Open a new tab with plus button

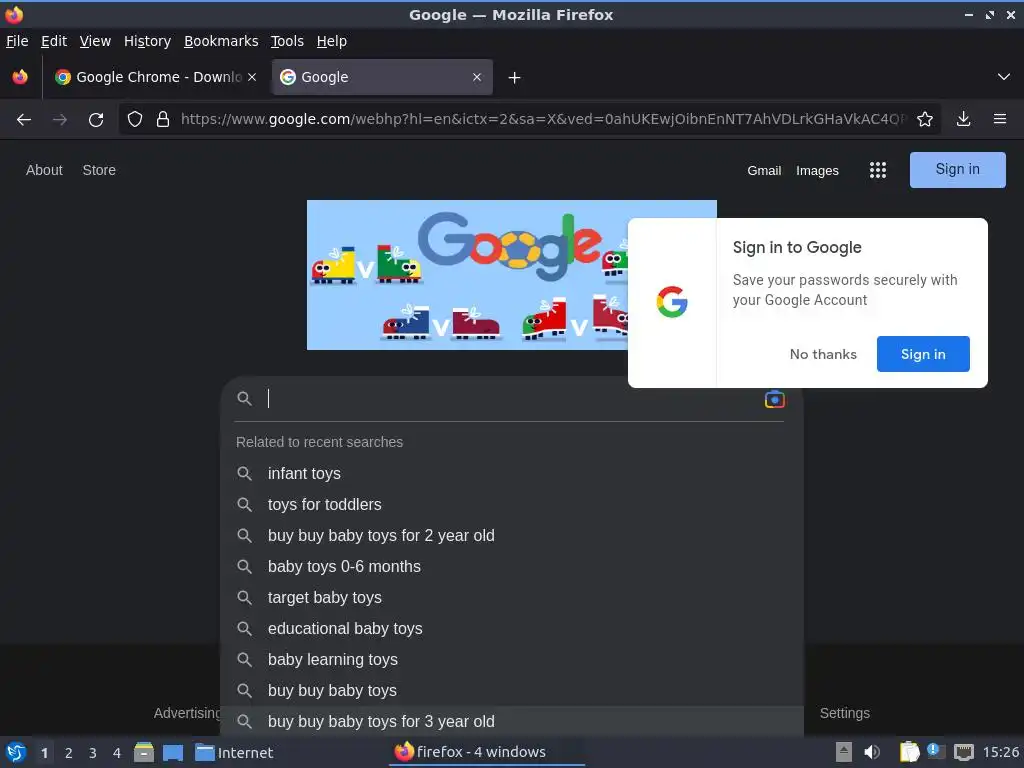[515, 78]
